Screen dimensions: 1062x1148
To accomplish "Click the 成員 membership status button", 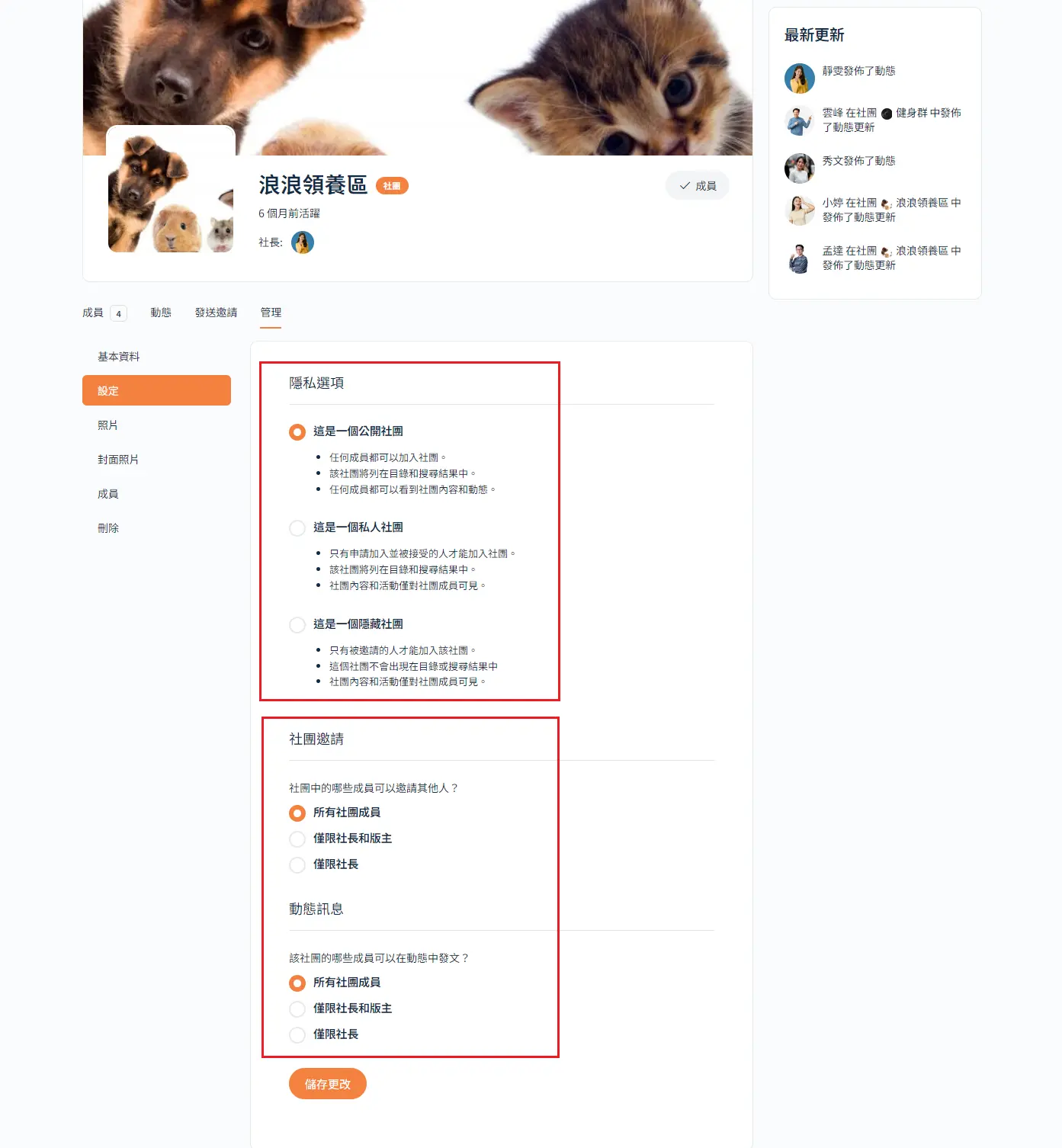I will click(698, 186).
